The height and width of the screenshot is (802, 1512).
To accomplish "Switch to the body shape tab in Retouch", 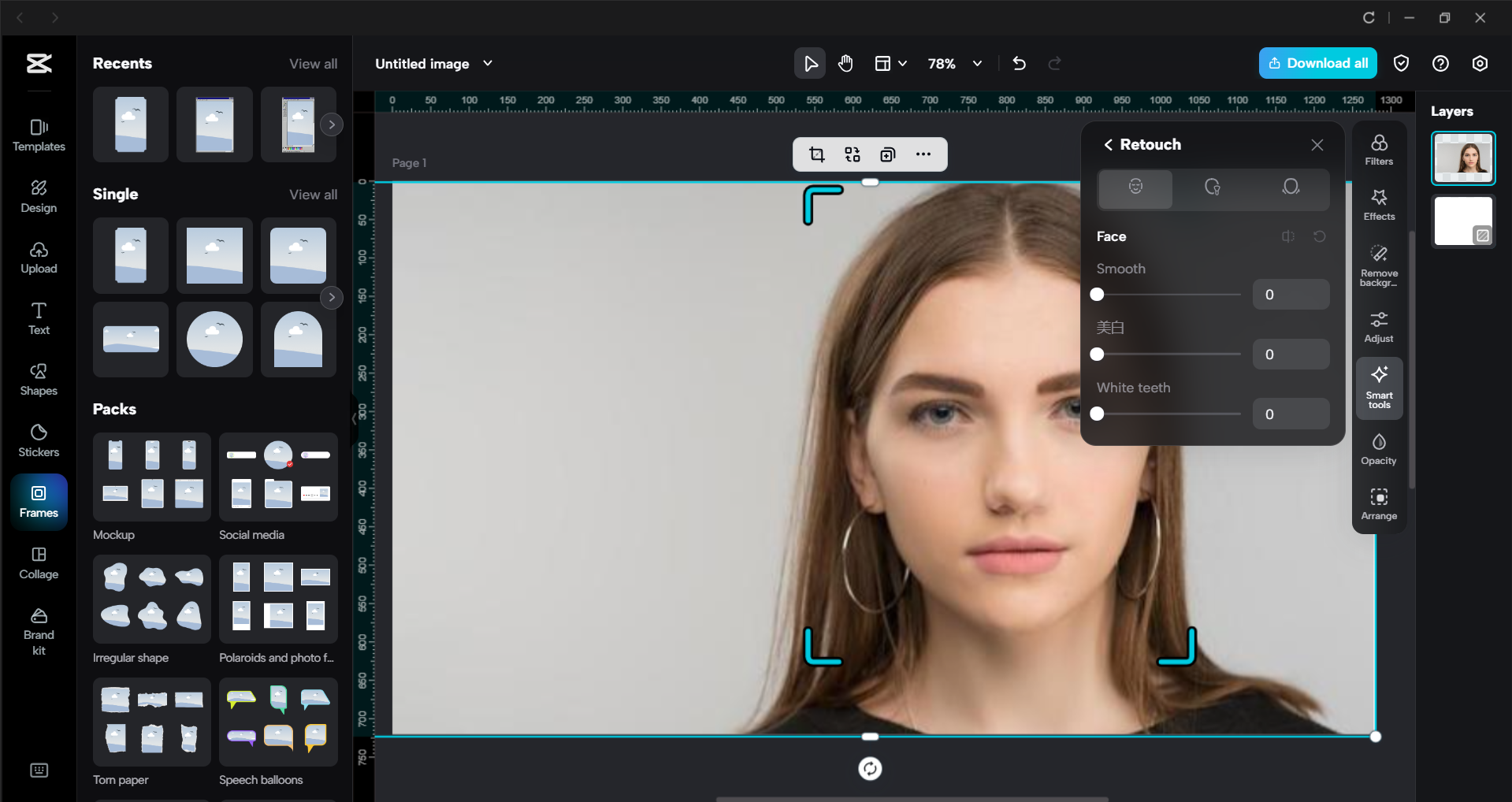I will (x=1291, y=188).
